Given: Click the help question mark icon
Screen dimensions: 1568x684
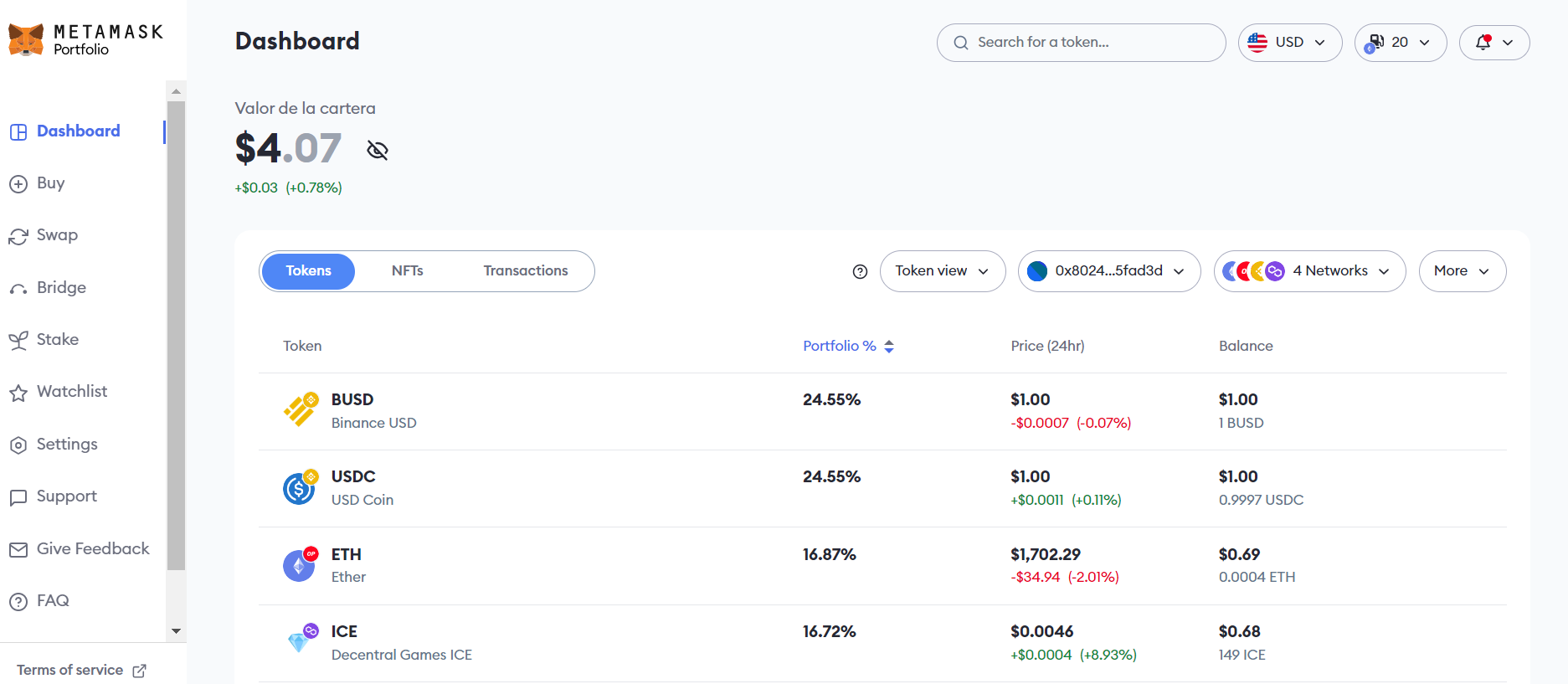Looking at the screenshot, I should (x=860, y=271).
